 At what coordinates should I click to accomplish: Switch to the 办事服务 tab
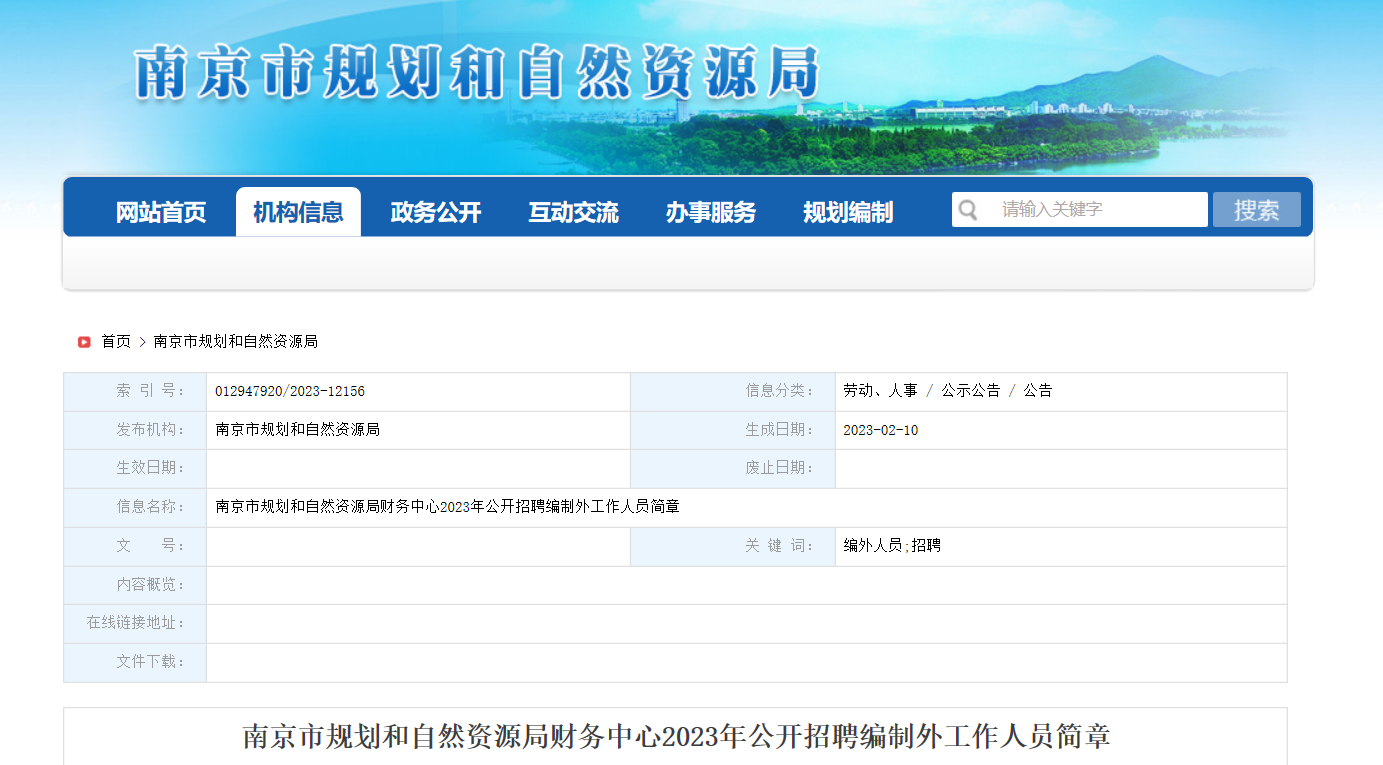711,212
